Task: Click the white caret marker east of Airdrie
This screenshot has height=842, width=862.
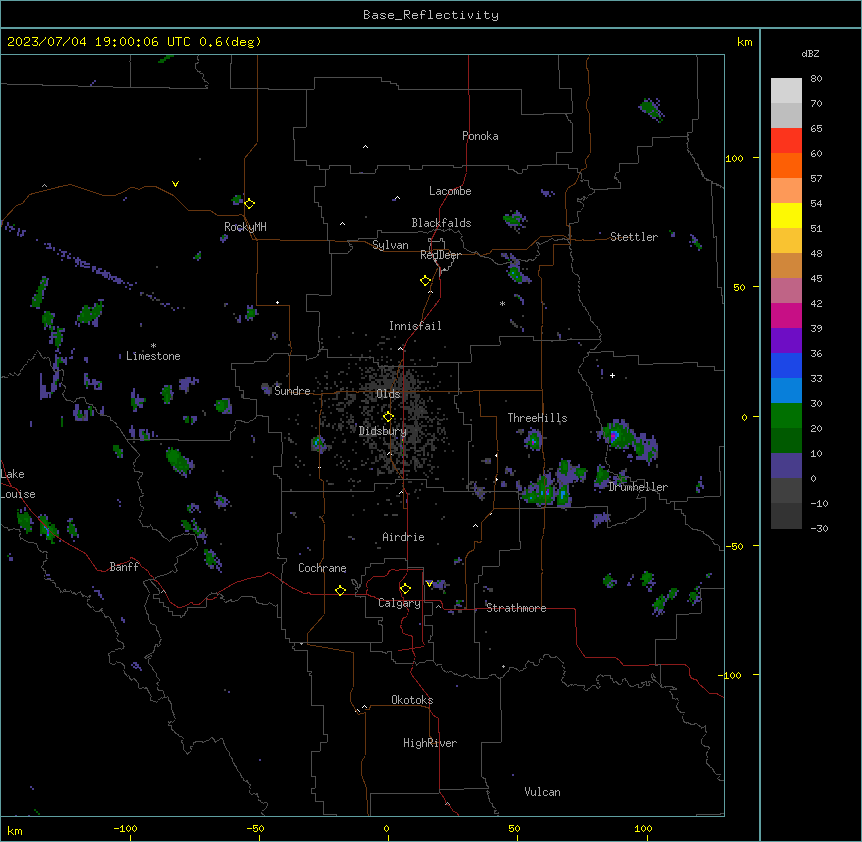Action: pyautogui.click(x=476, y=525)
